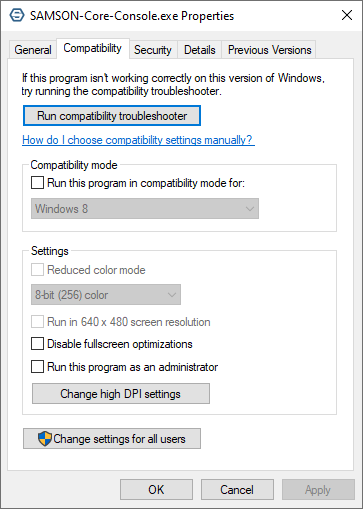Switch to the General tab

(33, 50)
